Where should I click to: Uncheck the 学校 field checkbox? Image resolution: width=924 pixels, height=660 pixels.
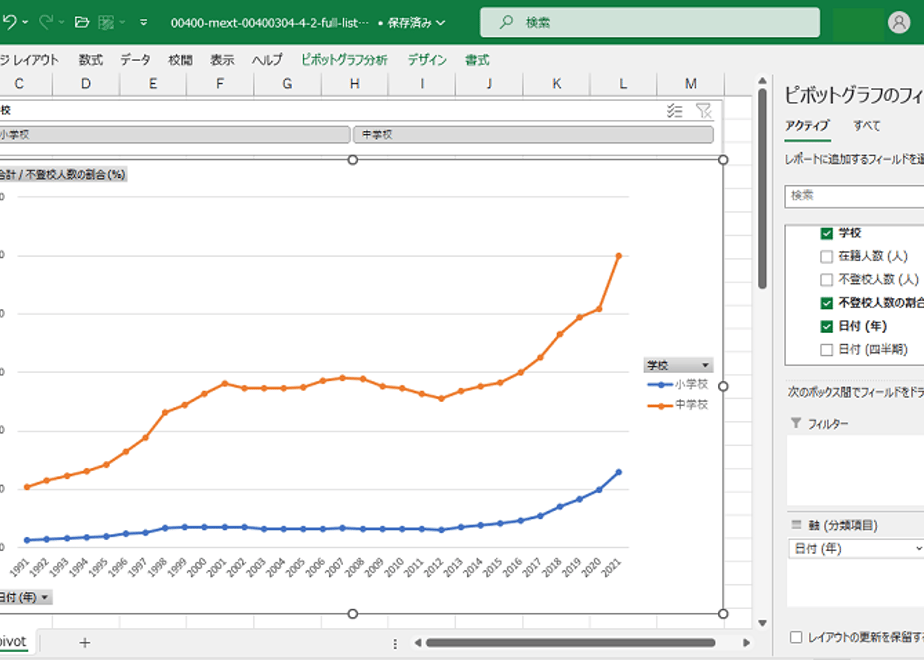point(827,233)
